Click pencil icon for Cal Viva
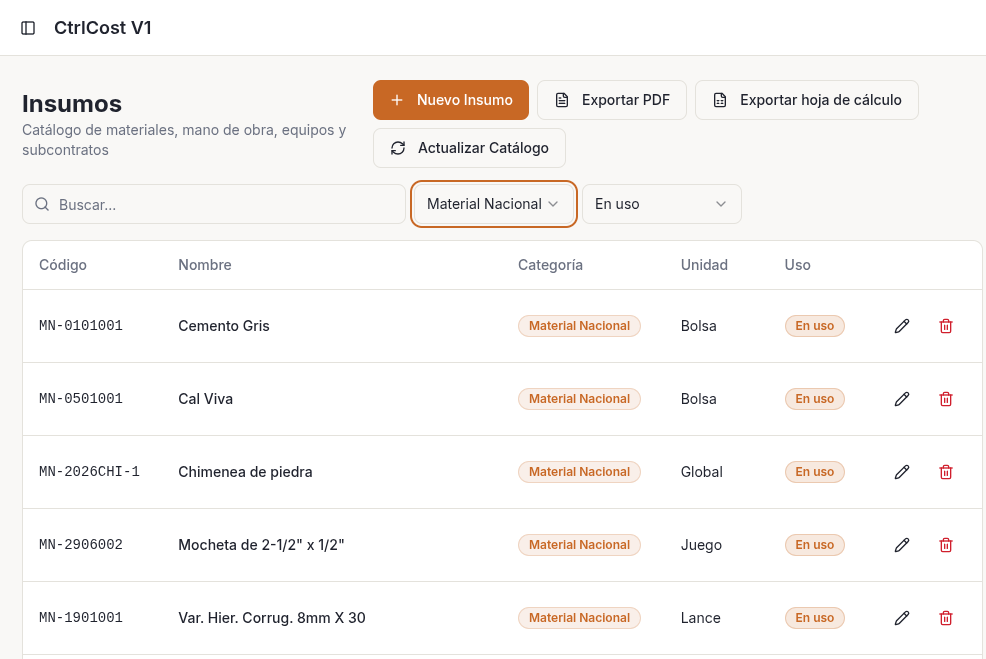The image size is (986, 659). point(902,399)
